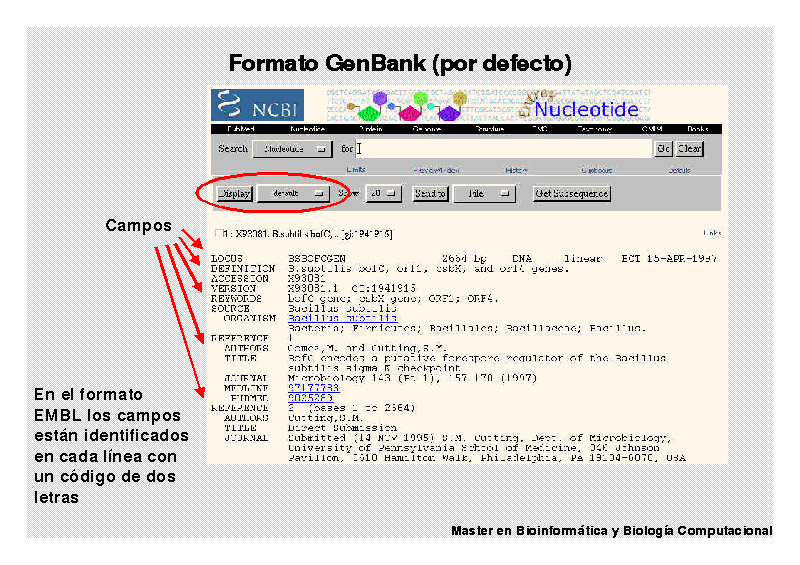Viewport: 800px width, 565px height.
Task: Open the History tab
Action: [x=516, y=170]
